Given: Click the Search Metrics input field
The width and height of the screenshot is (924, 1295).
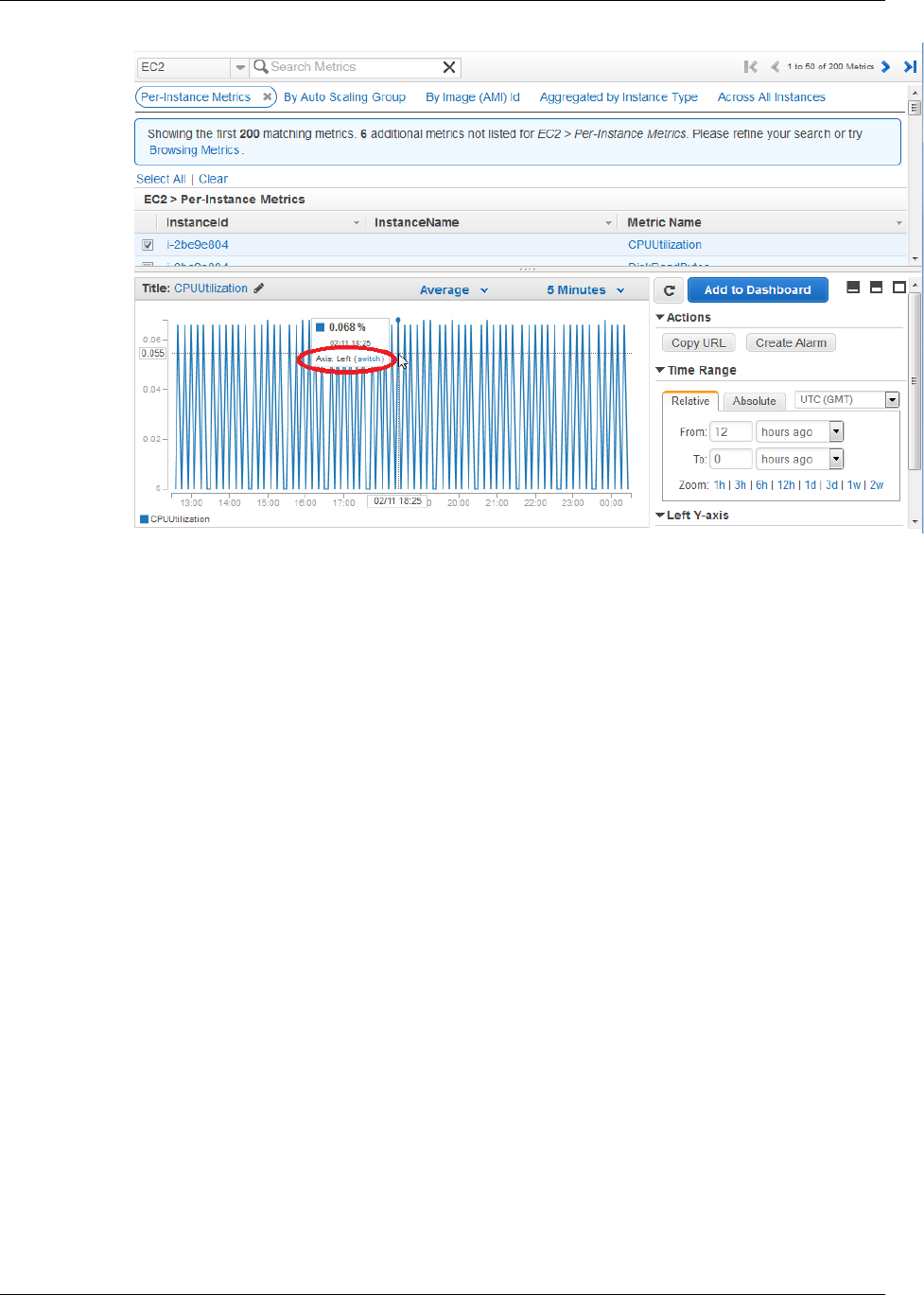Looking at the screenshot, I should 355,67.
